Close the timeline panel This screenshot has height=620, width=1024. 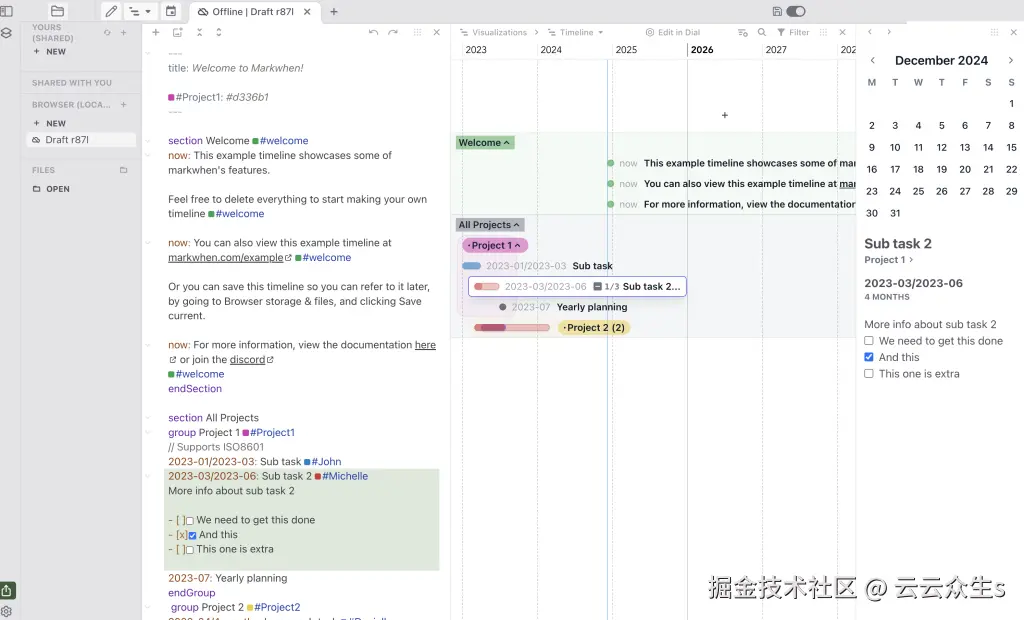[842, 32]
